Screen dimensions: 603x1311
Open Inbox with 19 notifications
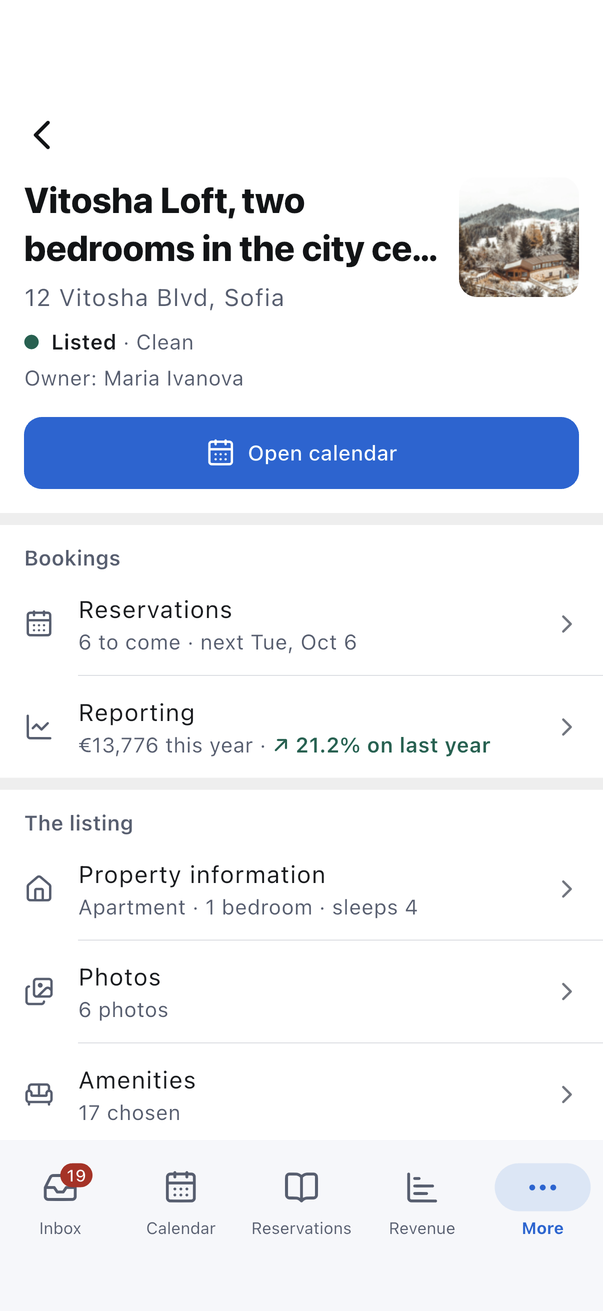tap(61, 1200)
